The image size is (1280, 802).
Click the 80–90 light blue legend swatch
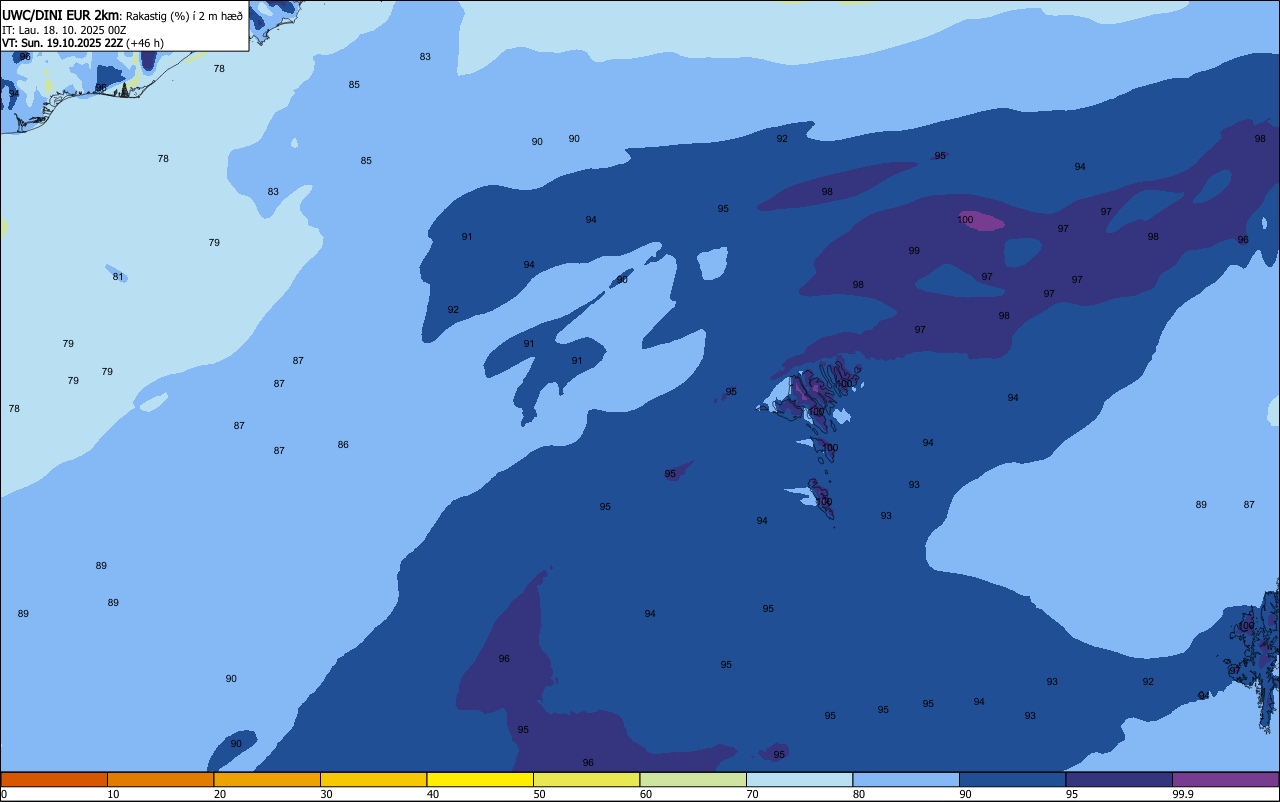pos(906,779)
